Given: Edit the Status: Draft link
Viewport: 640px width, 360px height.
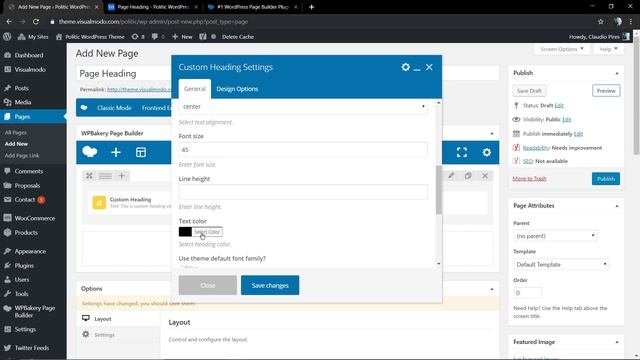Looking at the screenshot, I should [559, 105].
